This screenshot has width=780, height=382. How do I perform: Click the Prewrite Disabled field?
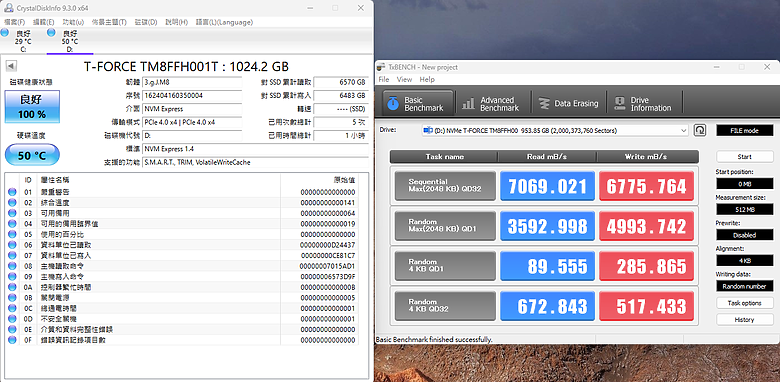coord(745,235)
